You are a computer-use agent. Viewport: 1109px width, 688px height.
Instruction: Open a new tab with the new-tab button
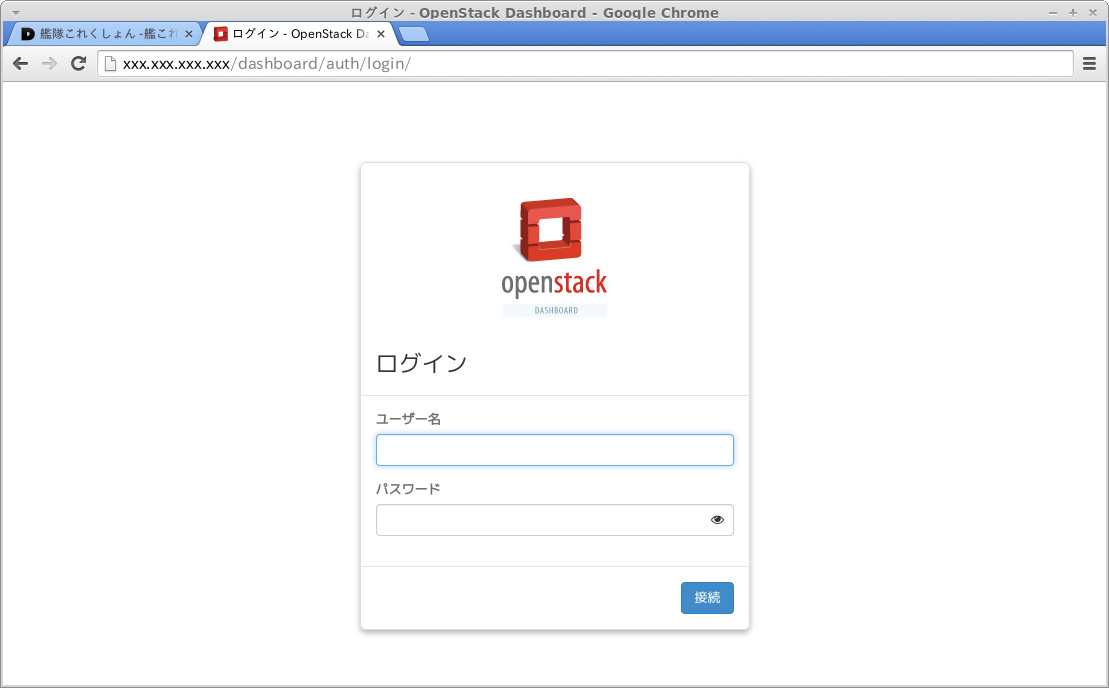413,34
